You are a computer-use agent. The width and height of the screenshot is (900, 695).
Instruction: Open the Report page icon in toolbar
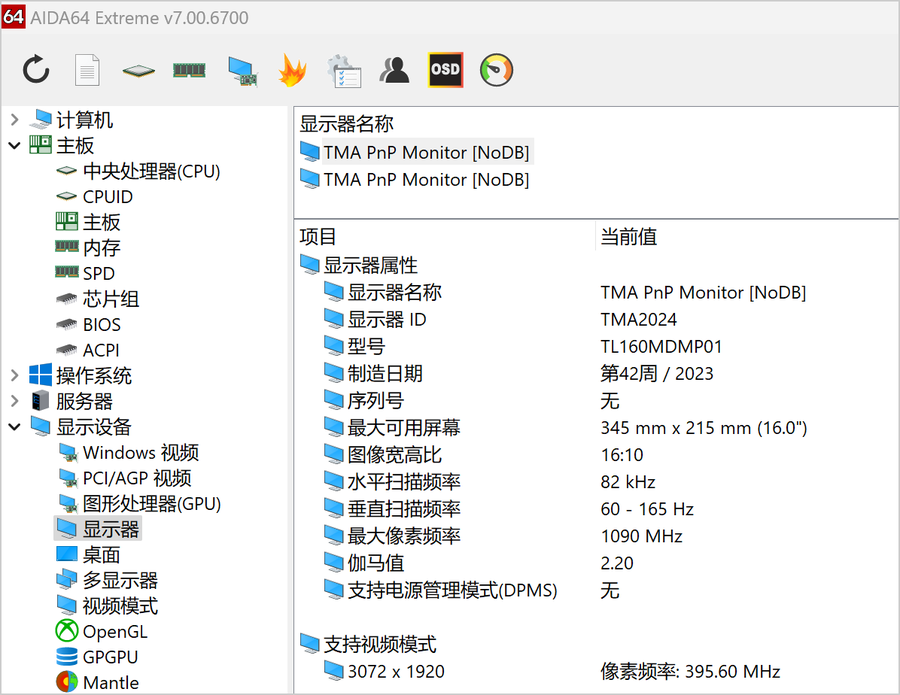tap(87, 70)
